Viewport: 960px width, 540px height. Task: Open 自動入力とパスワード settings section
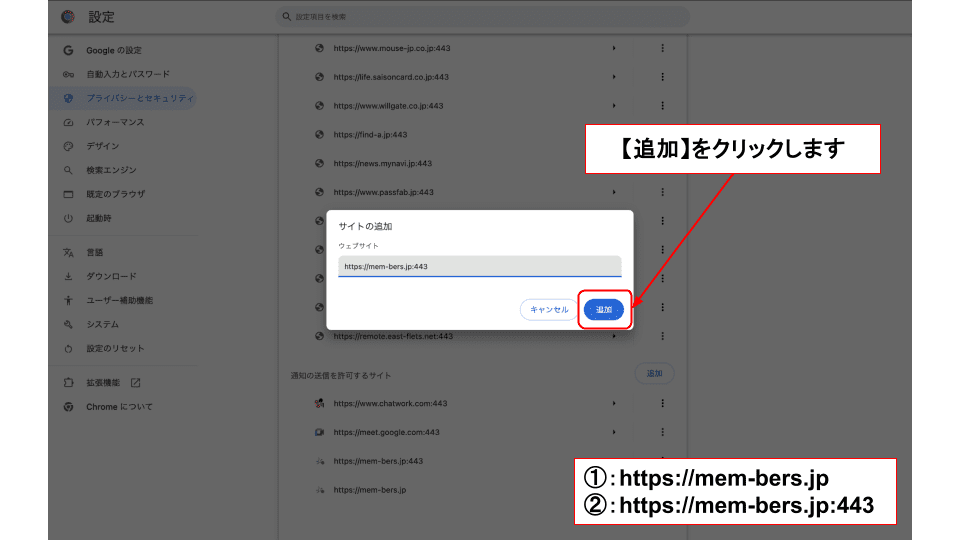127,74
